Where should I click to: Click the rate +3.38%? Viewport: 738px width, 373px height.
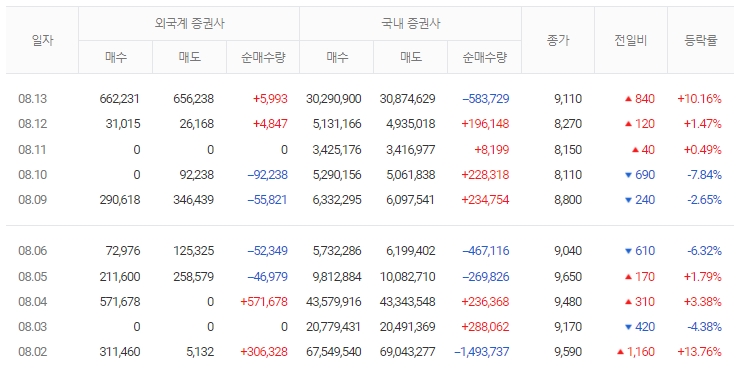[702, 301]
